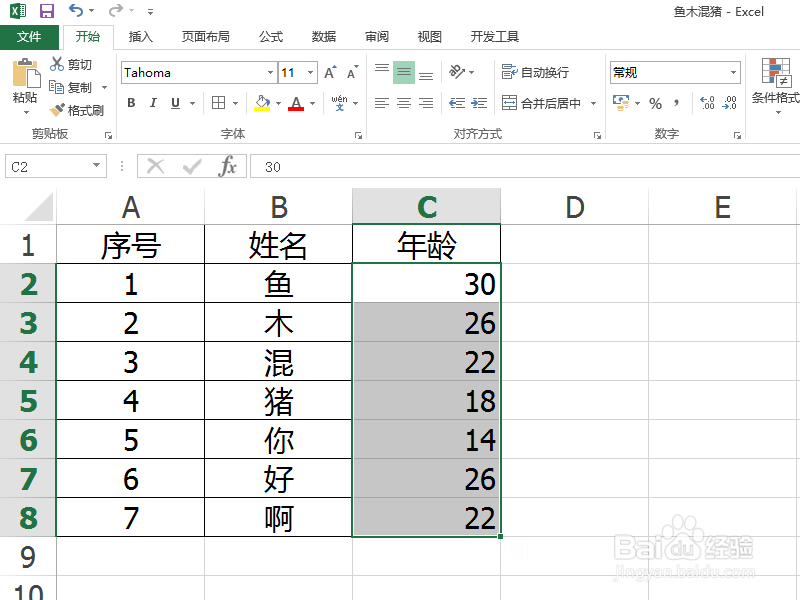The image size is (800, 600).
Task: Toggle underline formatting
Action: pyautogui.click(x=172, y=103)
